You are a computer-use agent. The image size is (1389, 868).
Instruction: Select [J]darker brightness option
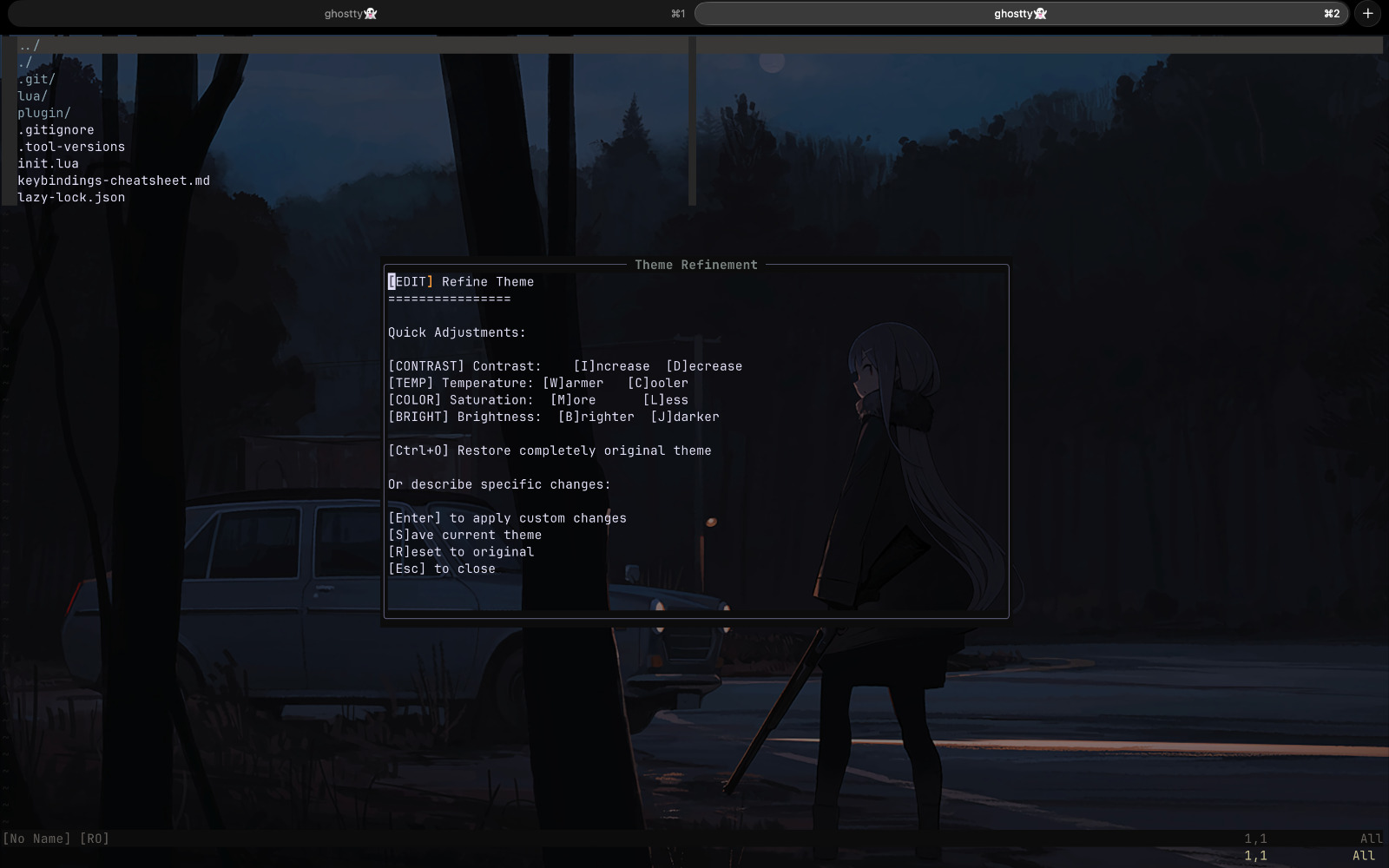[x=684, y=417]
